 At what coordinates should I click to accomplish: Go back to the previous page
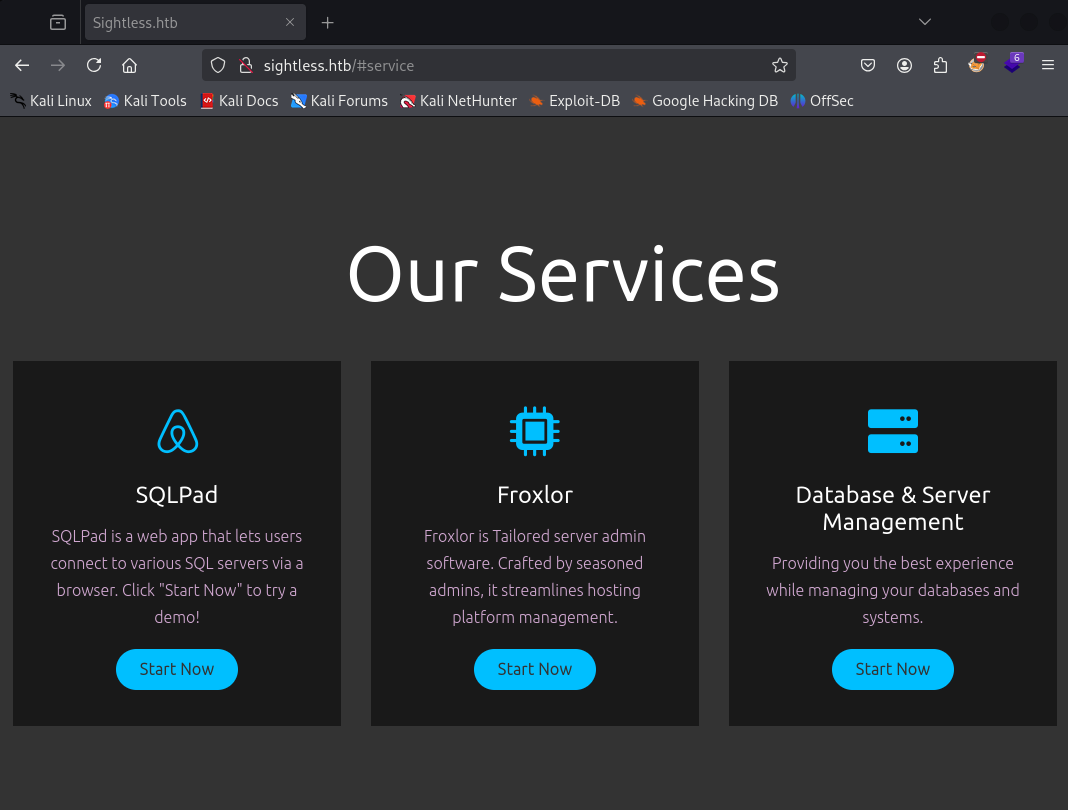(x=22, y=65)
